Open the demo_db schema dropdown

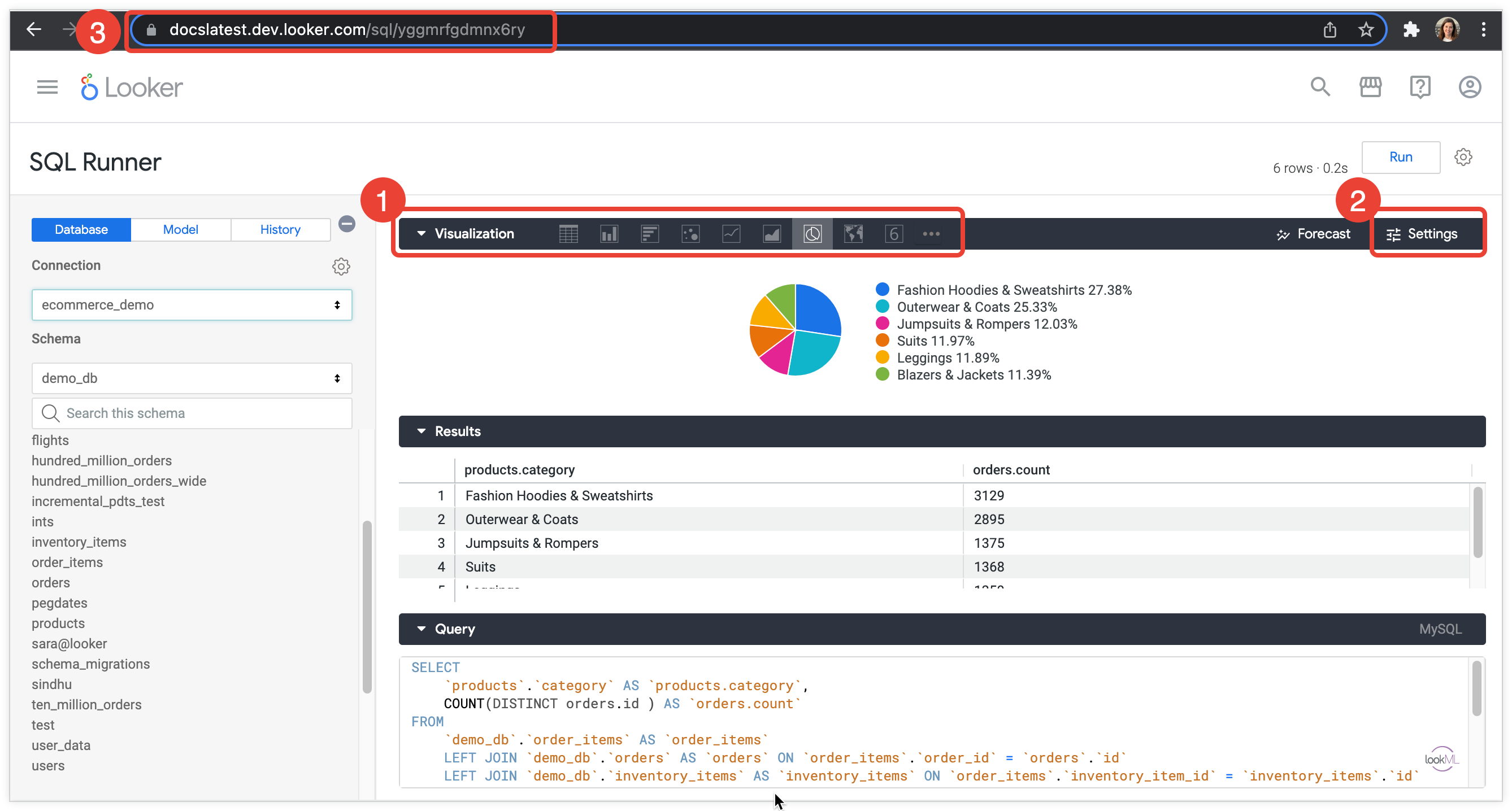192,378
